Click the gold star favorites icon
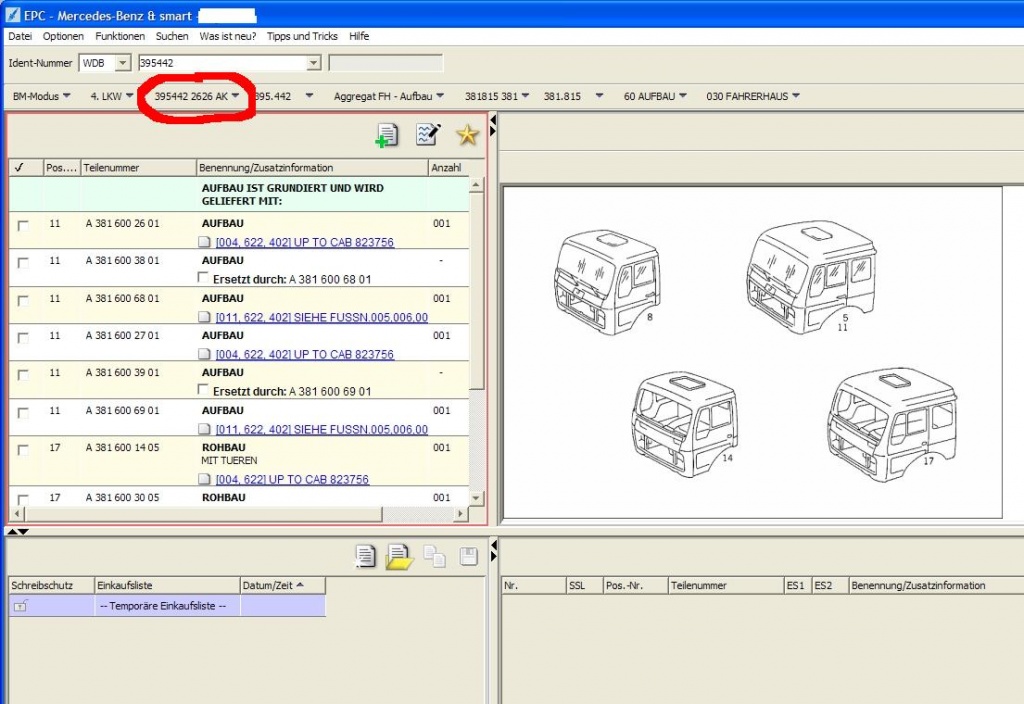This screenshot has height=704, width=1024. click(x=468, y=135)
